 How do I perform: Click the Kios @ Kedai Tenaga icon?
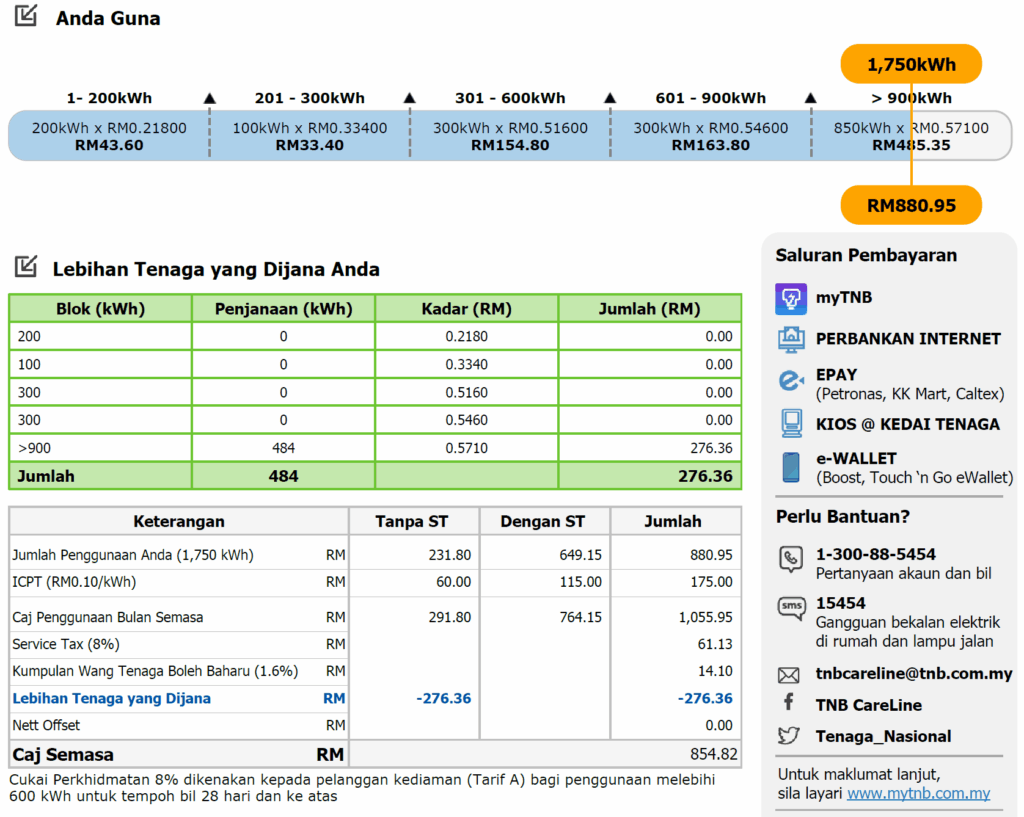[x=790, y=424]
